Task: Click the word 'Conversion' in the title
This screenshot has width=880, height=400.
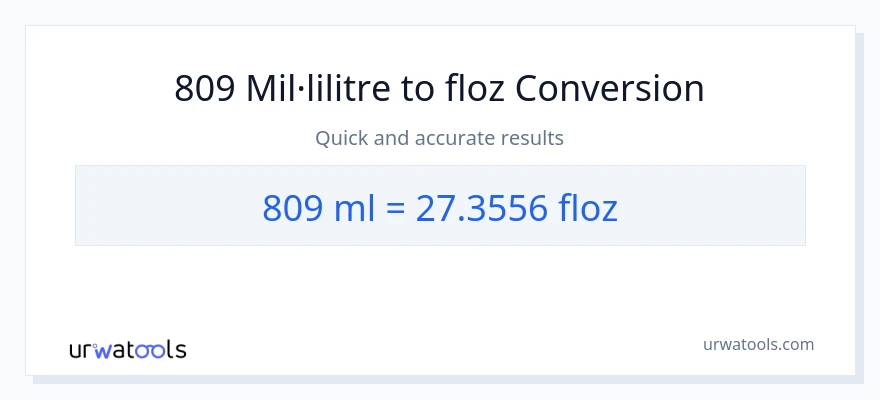Action: (610, 89)
